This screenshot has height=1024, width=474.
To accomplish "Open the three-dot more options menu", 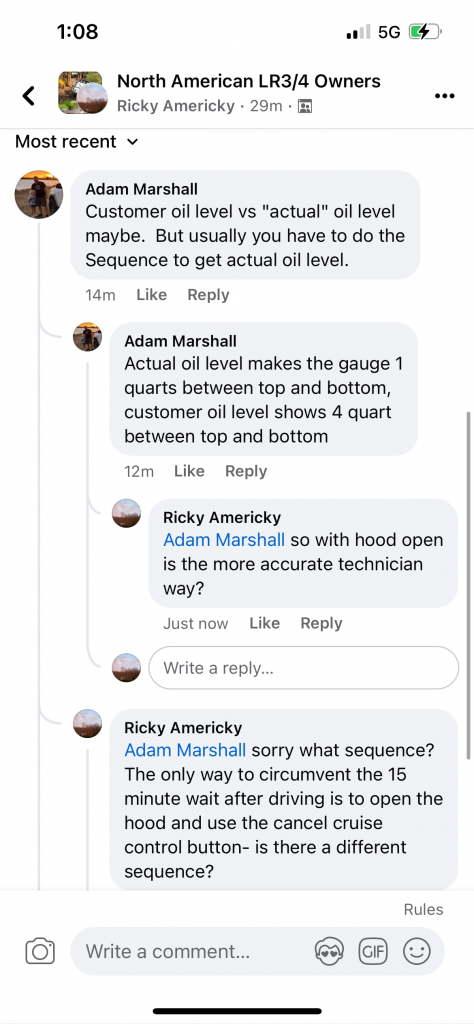I will coord(444,96).
